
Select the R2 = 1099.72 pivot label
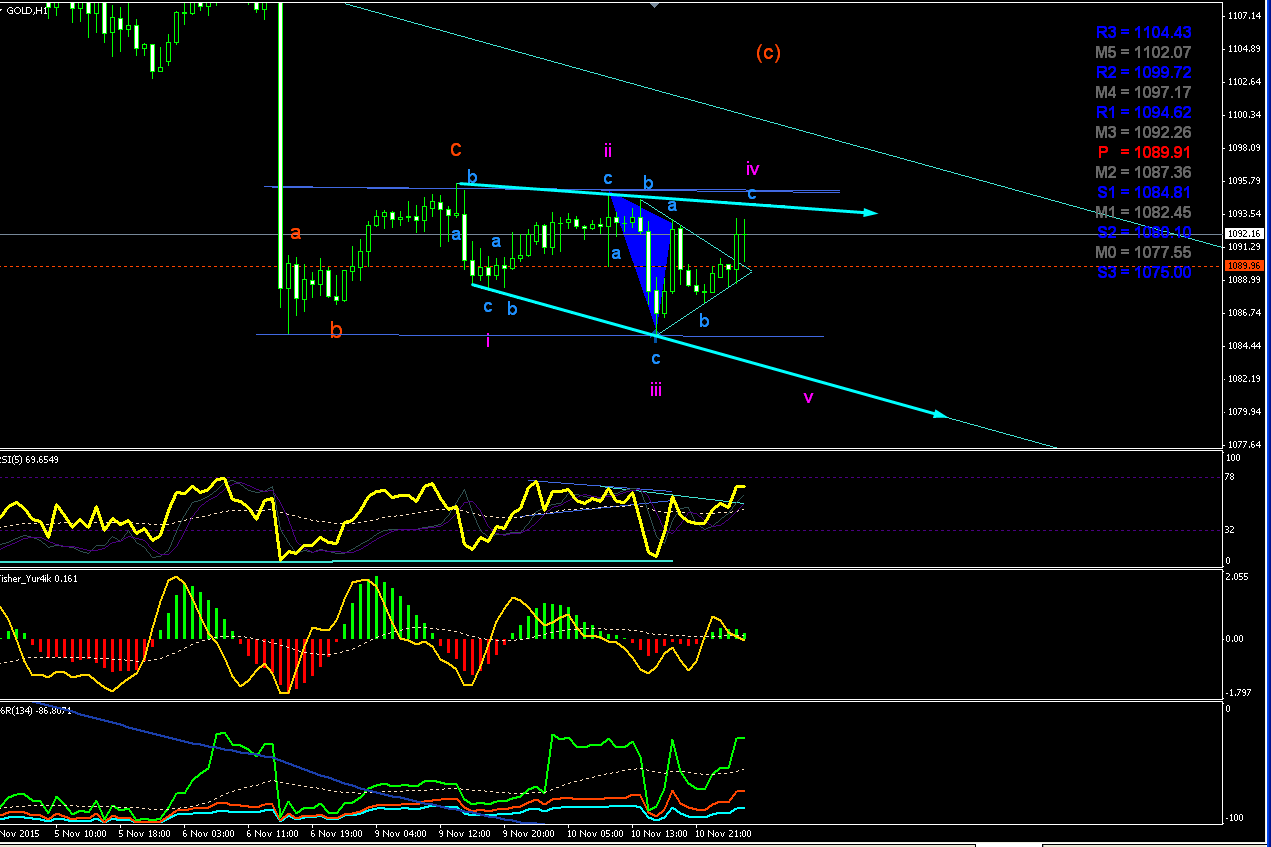(1143, 72)
